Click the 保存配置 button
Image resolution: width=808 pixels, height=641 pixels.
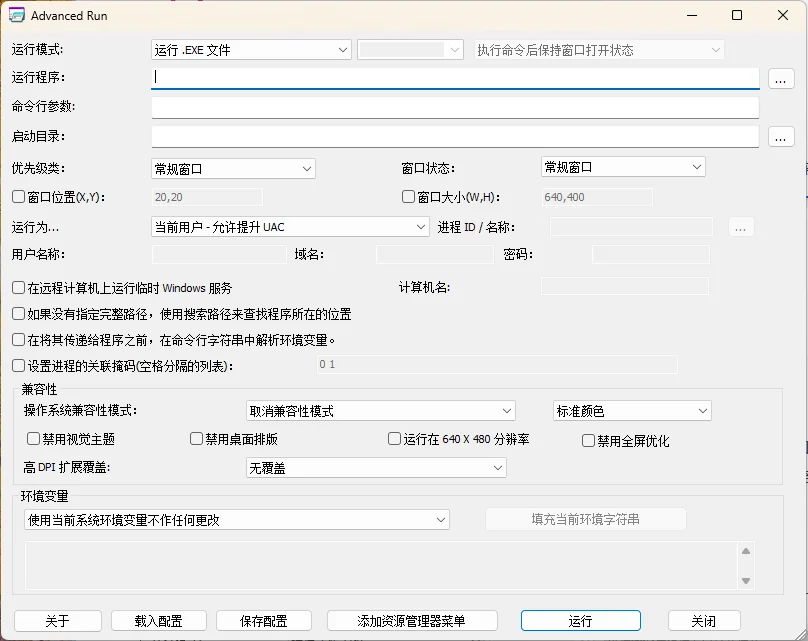point(263,621)
